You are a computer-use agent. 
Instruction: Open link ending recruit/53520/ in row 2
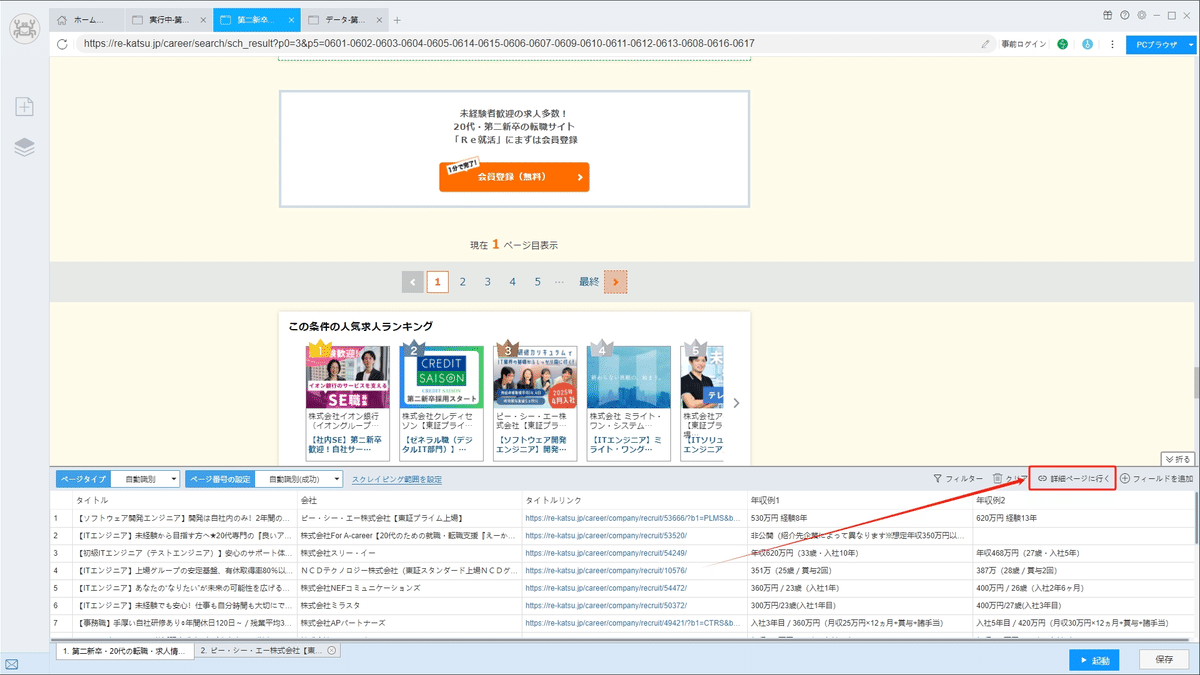[606, 536]
